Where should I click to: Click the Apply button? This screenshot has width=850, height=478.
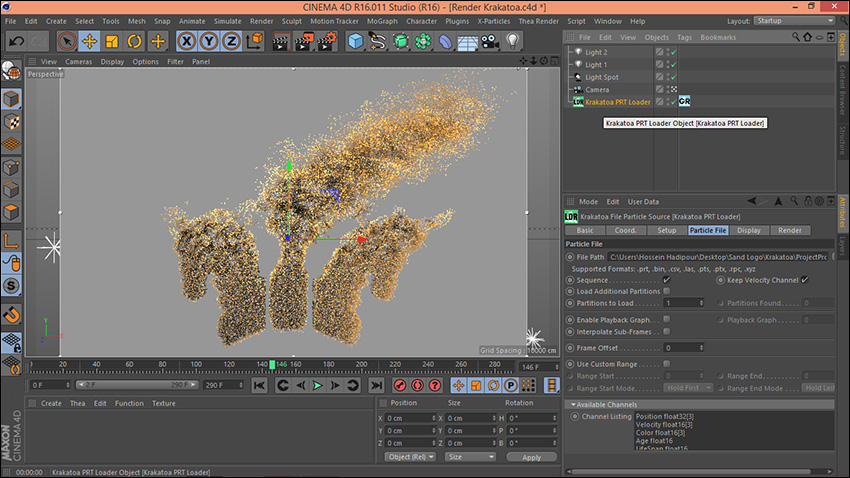[x=531, y=457]
